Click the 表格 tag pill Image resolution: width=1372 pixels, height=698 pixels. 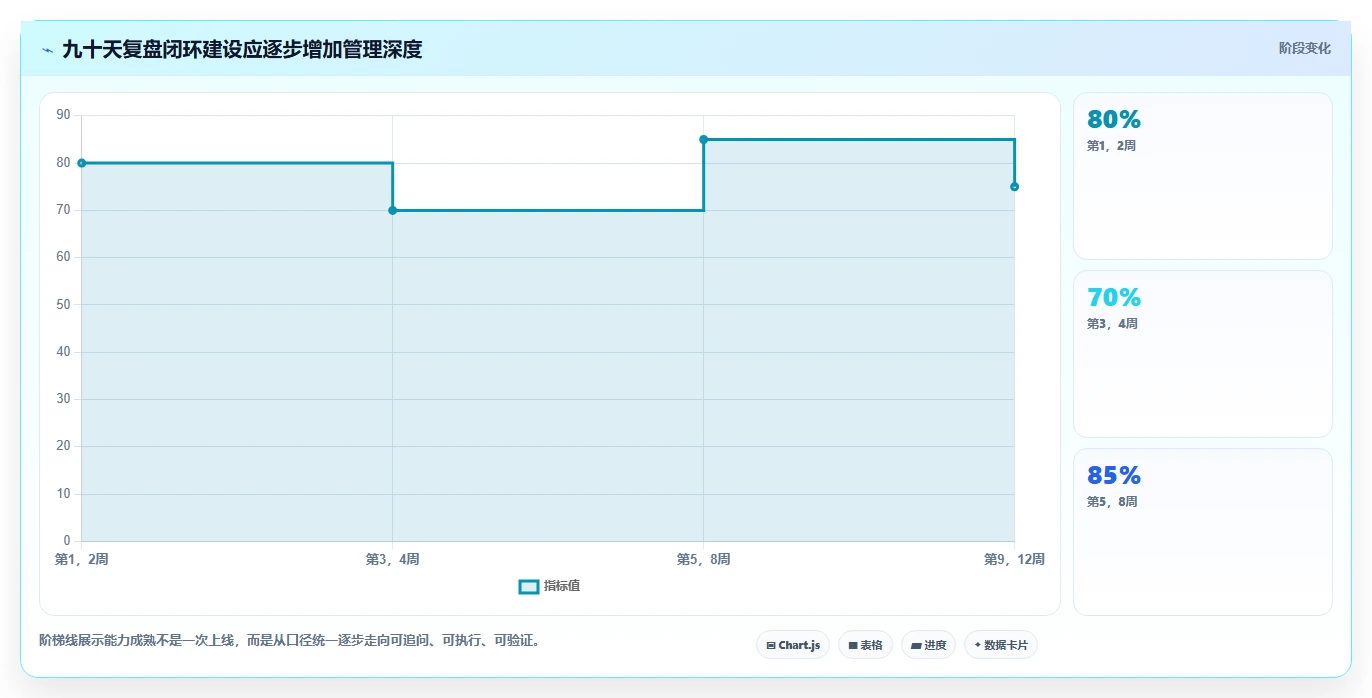coord(865,645)
